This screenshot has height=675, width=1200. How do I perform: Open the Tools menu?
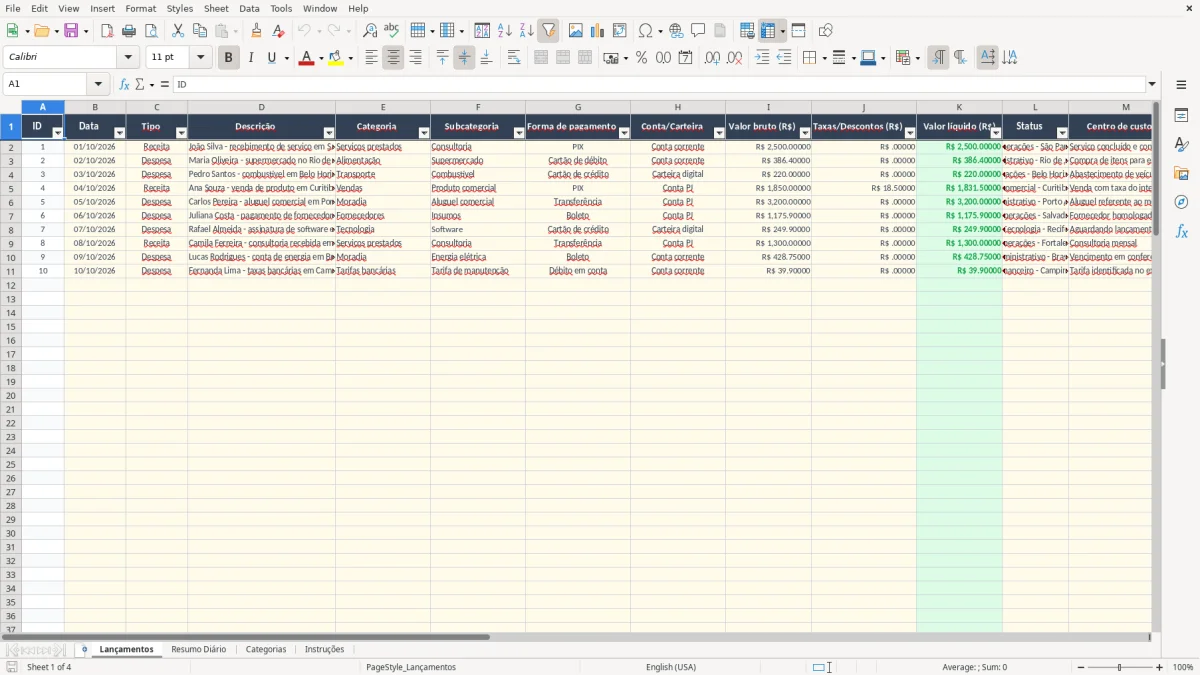[281, 8]
